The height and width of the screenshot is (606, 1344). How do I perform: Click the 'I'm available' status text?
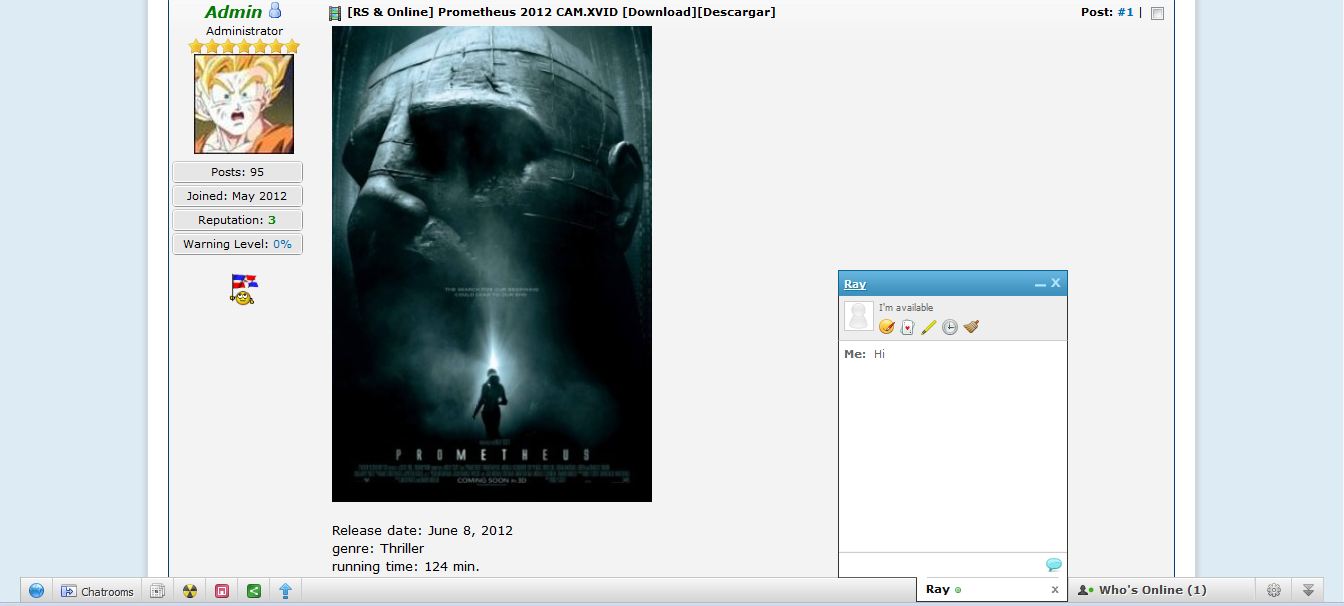click(x=906, y=308)
